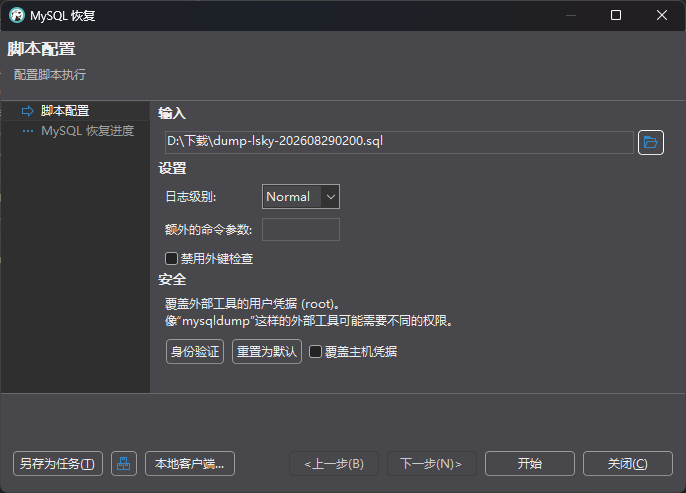686x493 pixels.
Task: Go back with <上一步(B) button
Action: pyautogui.click(x=334, y=464)
